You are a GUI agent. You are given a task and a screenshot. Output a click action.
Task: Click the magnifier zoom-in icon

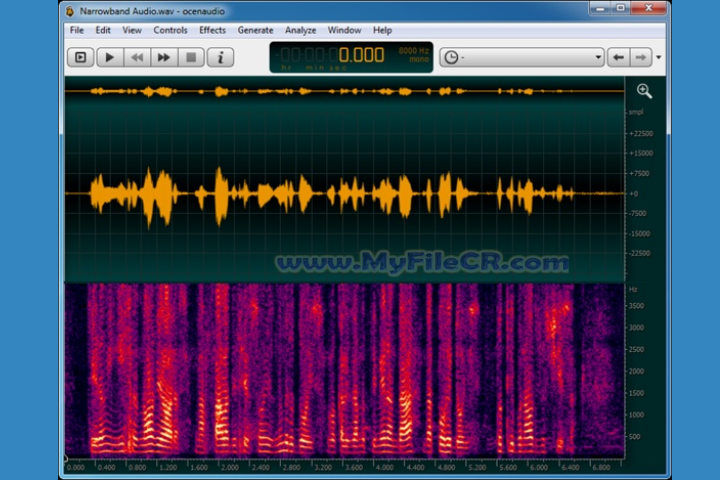644,91
